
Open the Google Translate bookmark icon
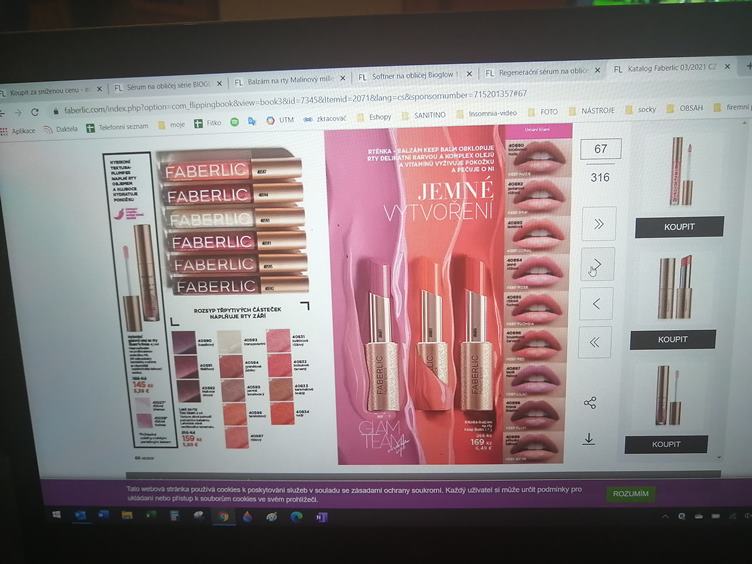(x=252, y=121)
